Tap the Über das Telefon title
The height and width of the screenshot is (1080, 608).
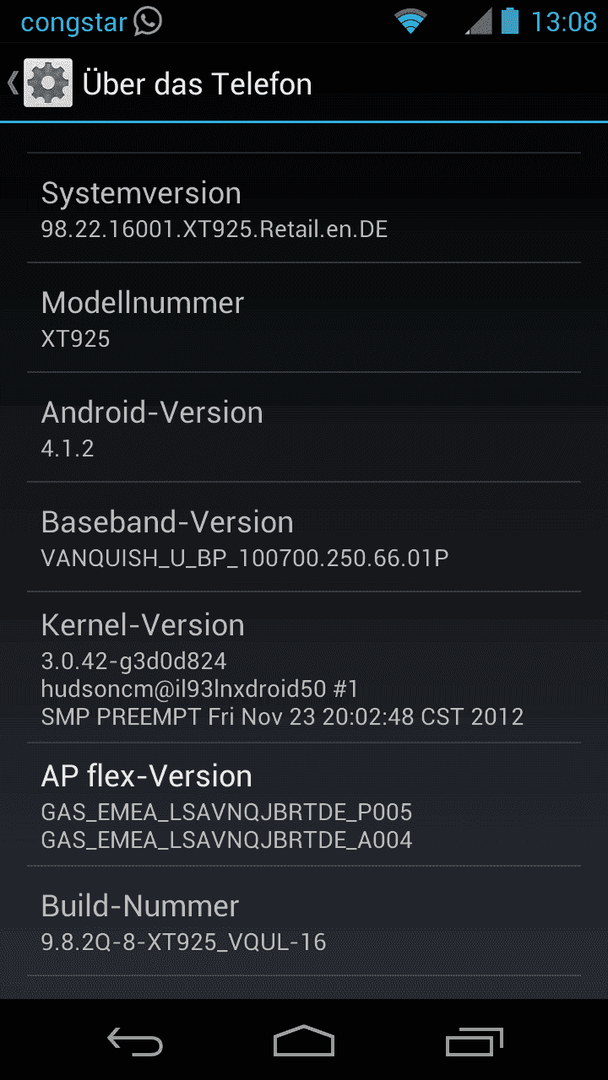coord(197,84)
